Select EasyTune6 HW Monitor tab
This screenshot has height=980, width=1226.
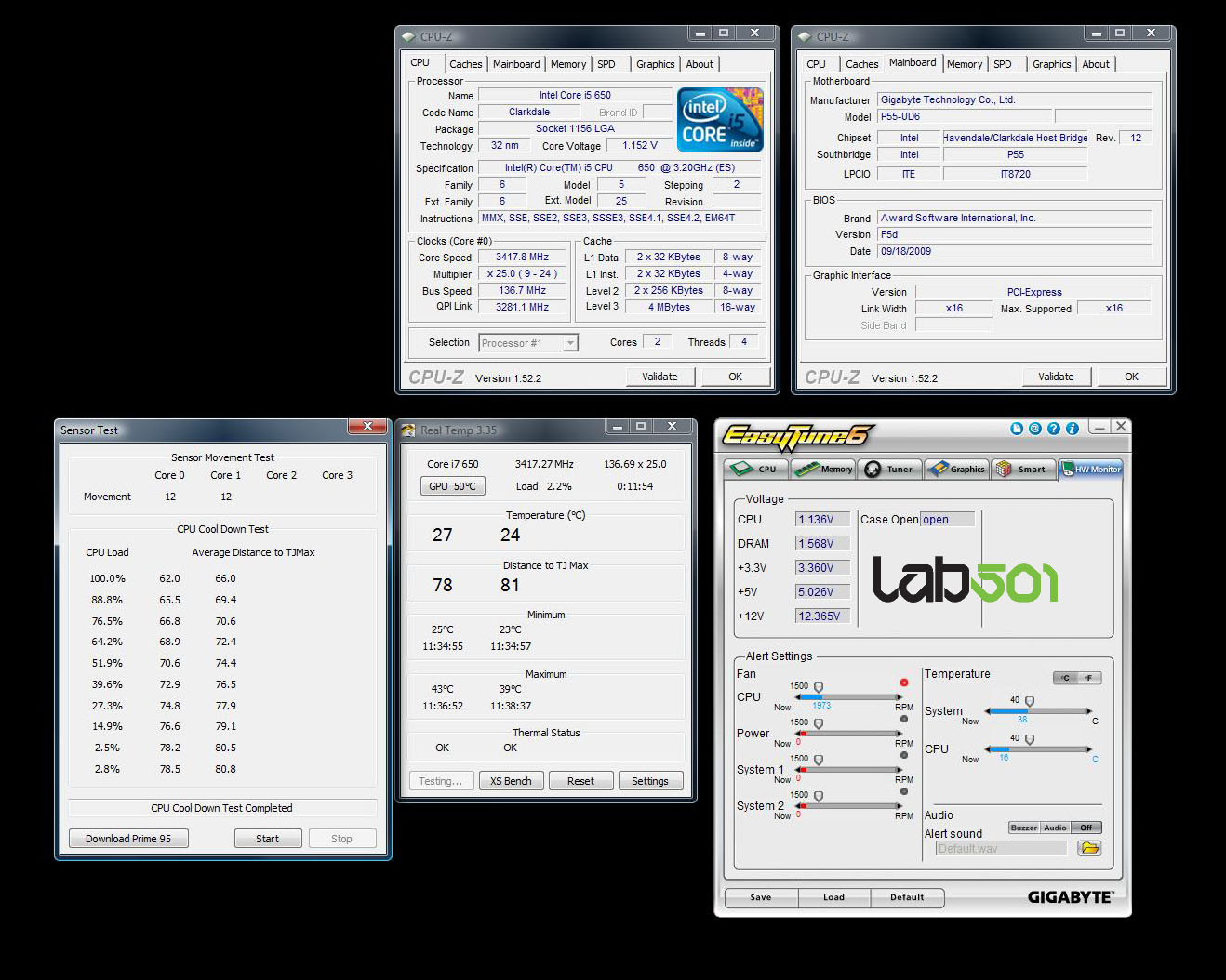(x=1091, y=469)
